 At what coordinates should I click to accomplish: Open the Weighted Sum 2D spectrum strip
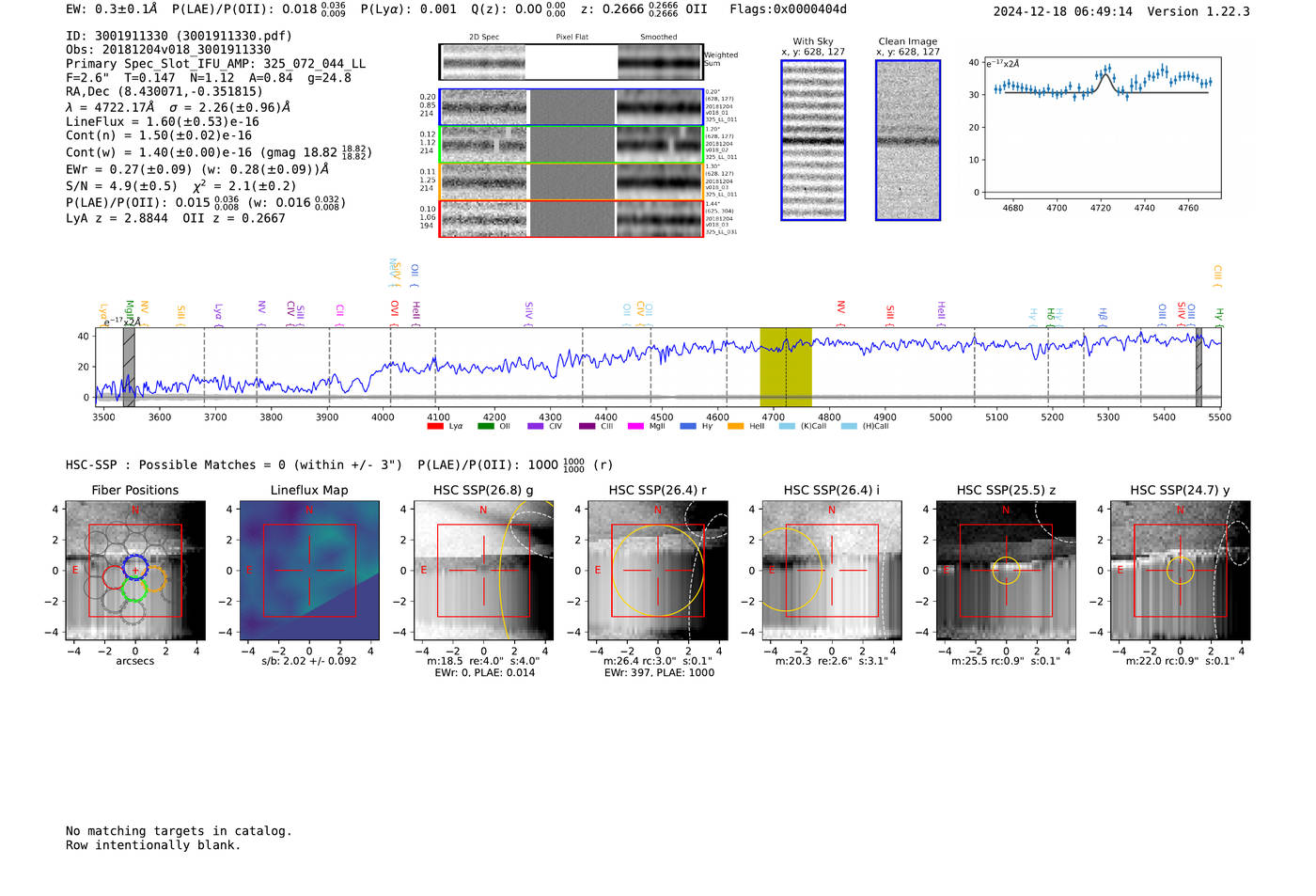pyautogui.click(x=571, y=62)
